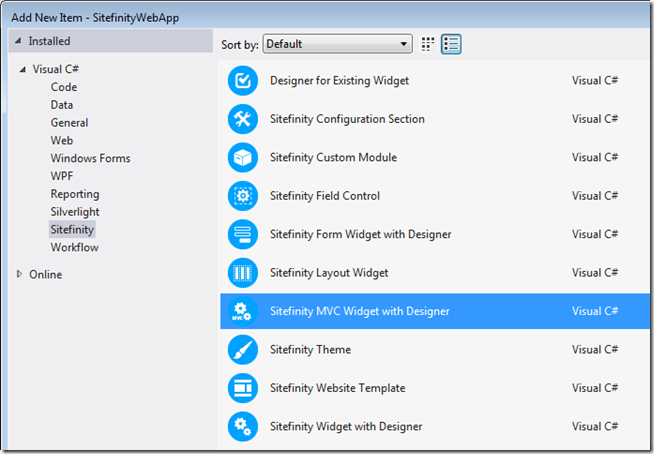Select Sitefinity Field Control template name
The height and width of the screenshot is (454, 654).
325,196
